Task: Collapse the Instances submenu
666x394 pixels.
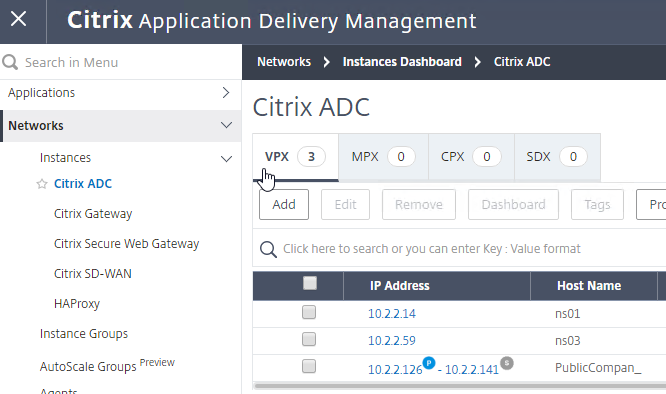Action: (226, 159)
